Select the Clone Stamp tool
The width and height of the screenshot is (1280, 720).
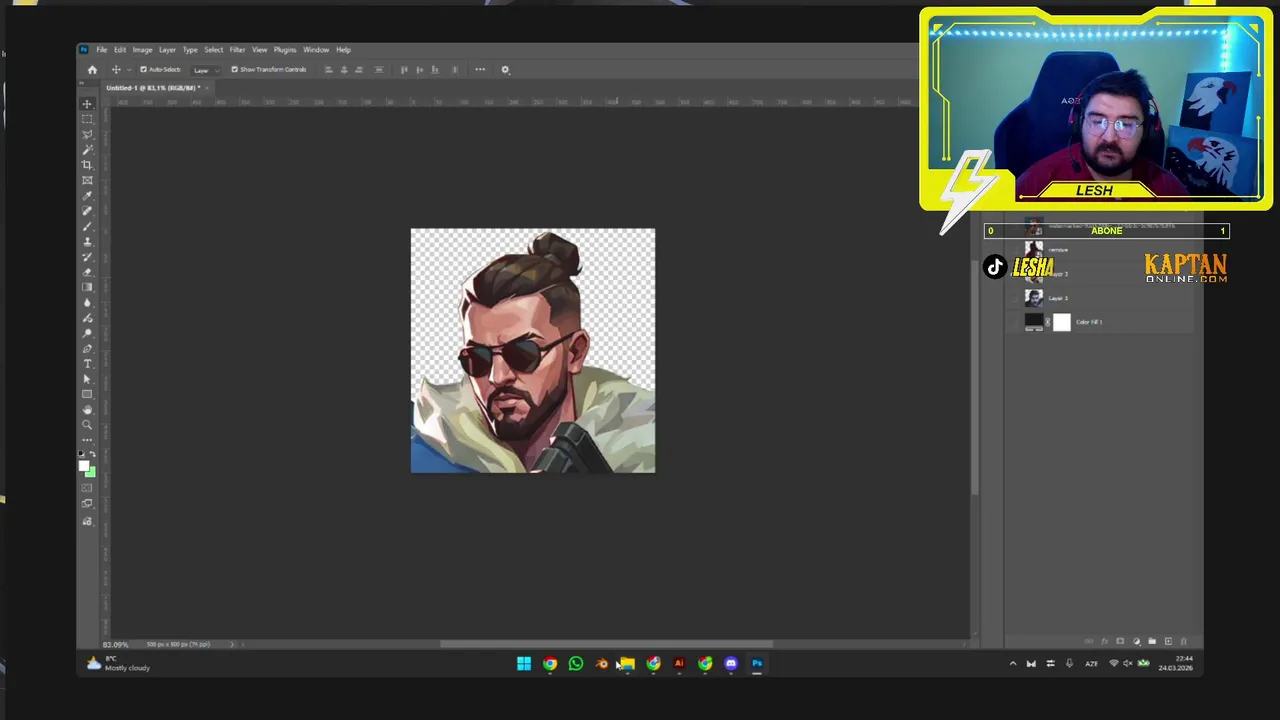point(87,241)
